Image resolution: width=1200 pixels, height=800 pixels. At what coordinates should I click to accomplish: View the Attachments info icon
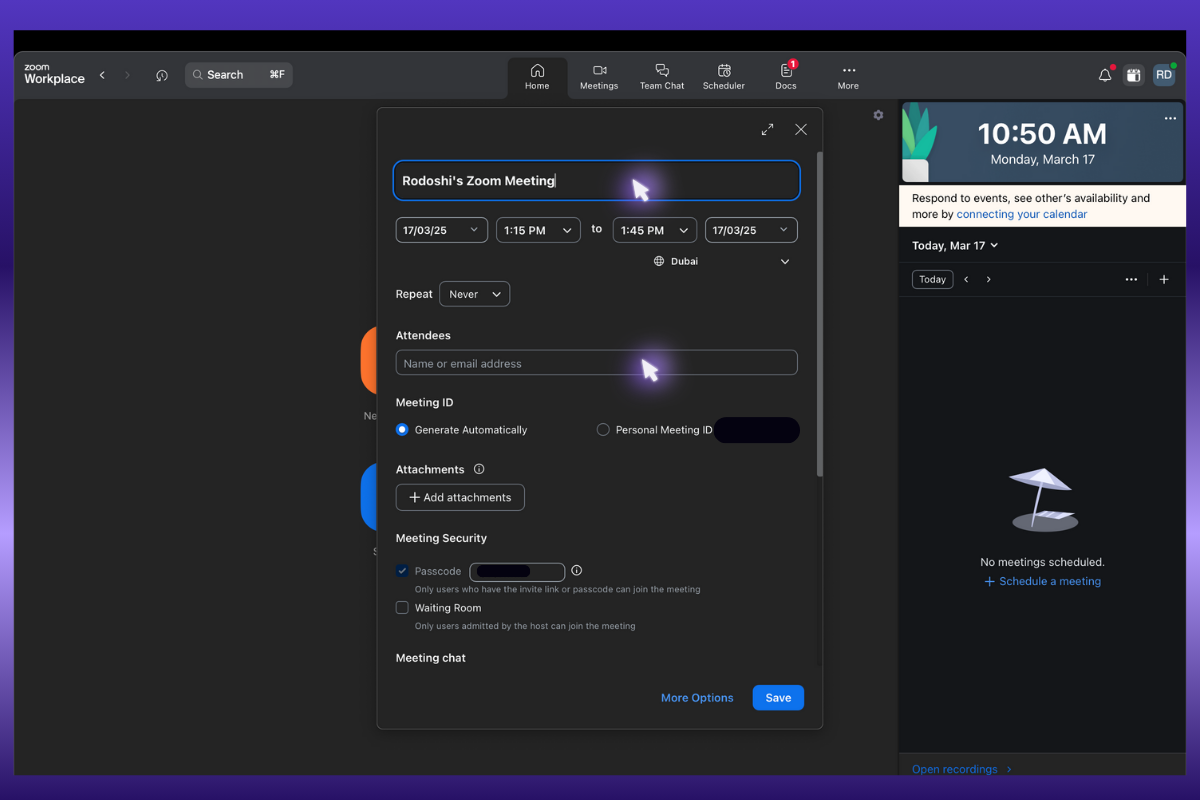pyautogui.click(x=479, y=469)
